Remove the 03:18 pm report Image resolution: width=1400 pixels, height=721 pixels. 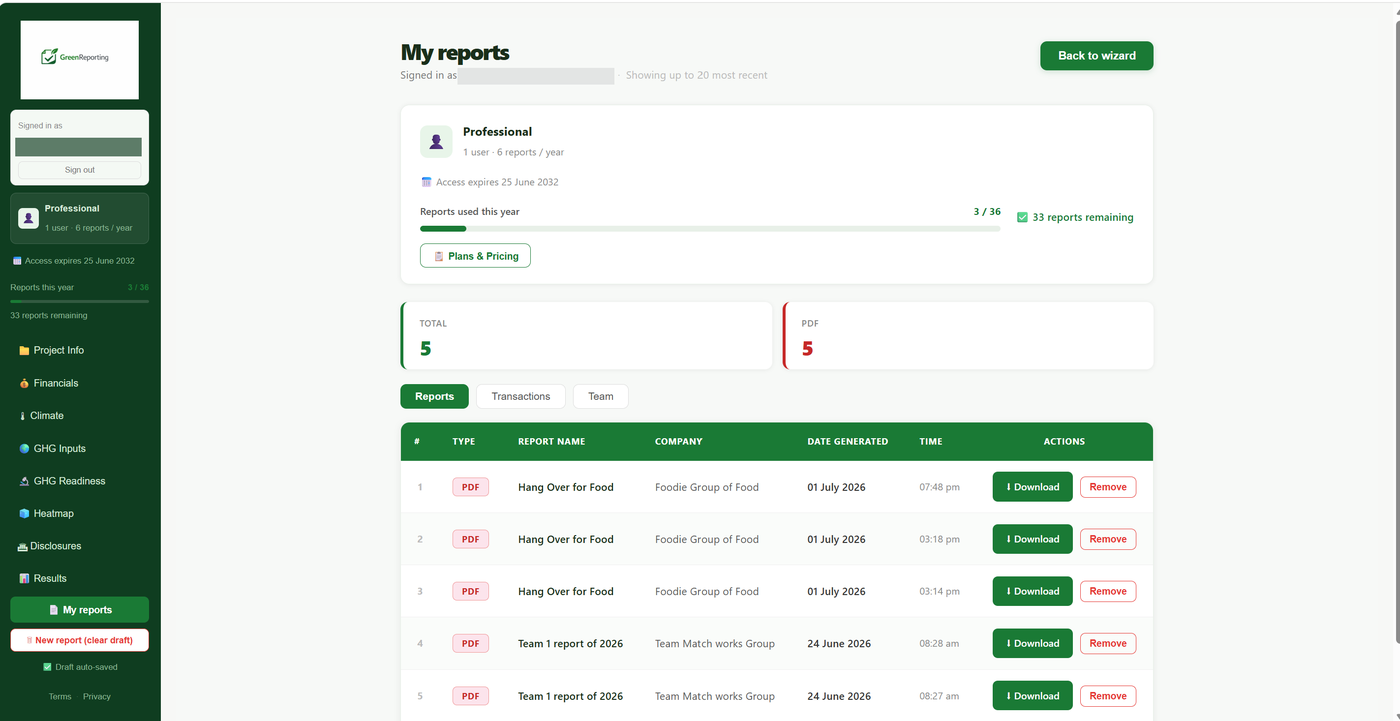1108,539
